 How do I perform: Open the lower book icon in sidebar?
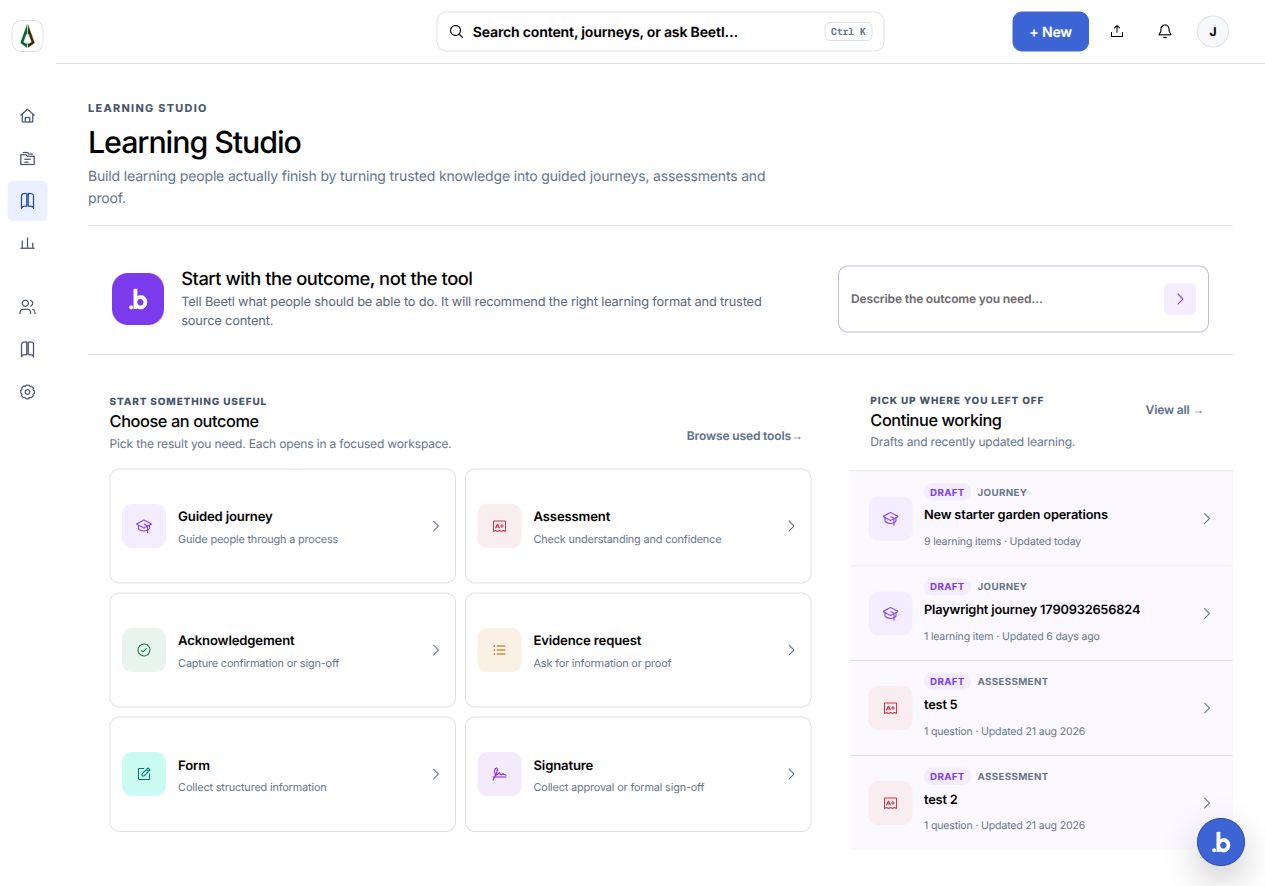(28, 349)
